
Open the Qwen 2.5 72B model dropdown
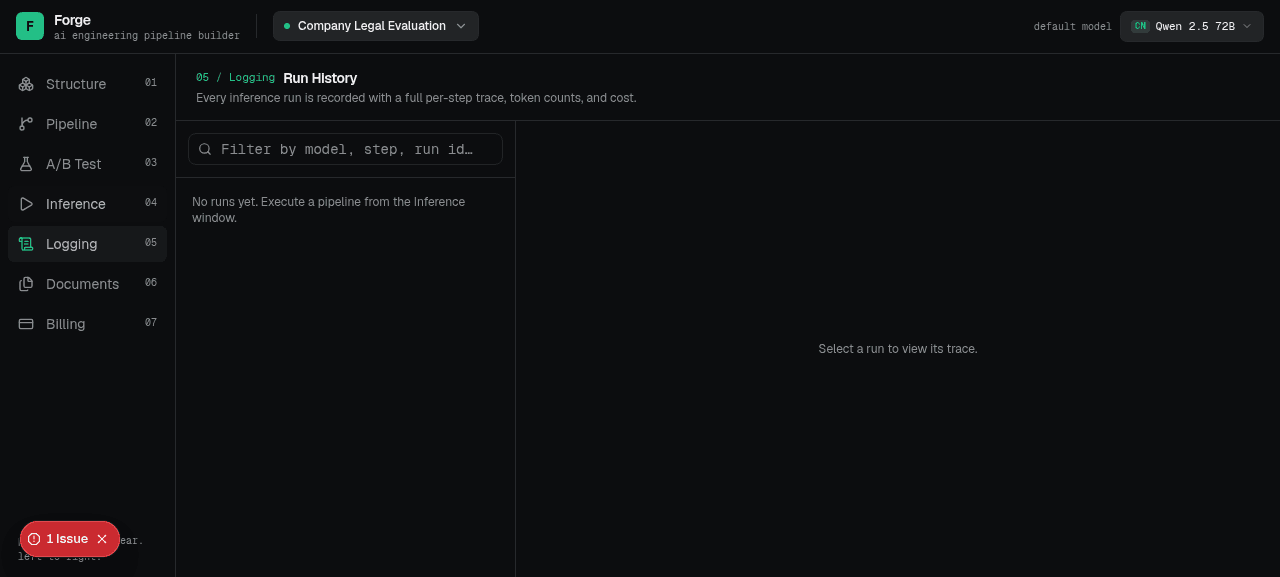pyautogui.click(x=1192, y=26)
